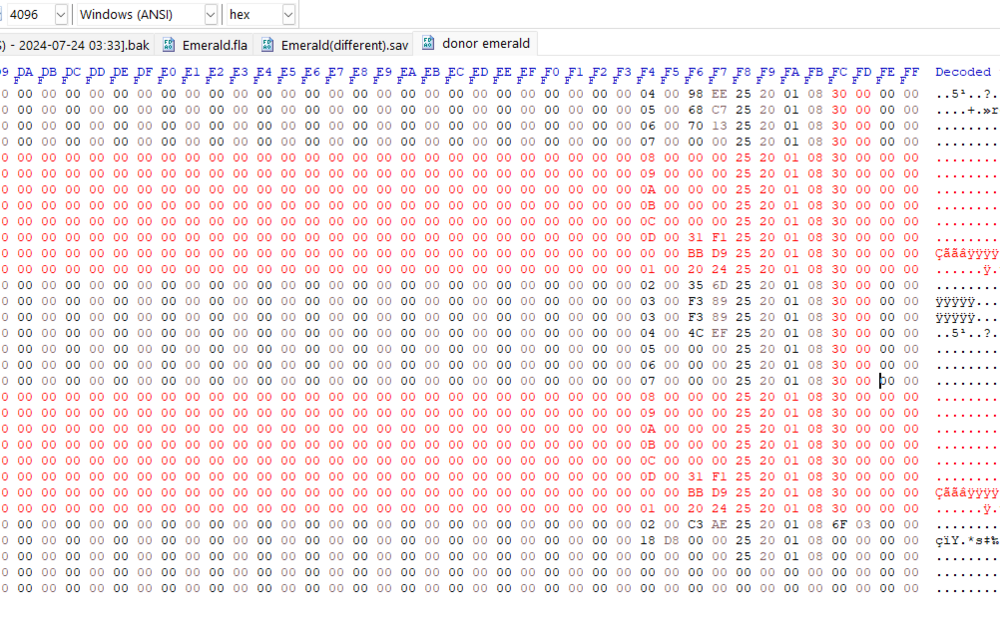The width and height of the screenshot is (1000, 618).
Task: Switch to the Emerald(different).sav tab
Action: [x=344, y=45]
